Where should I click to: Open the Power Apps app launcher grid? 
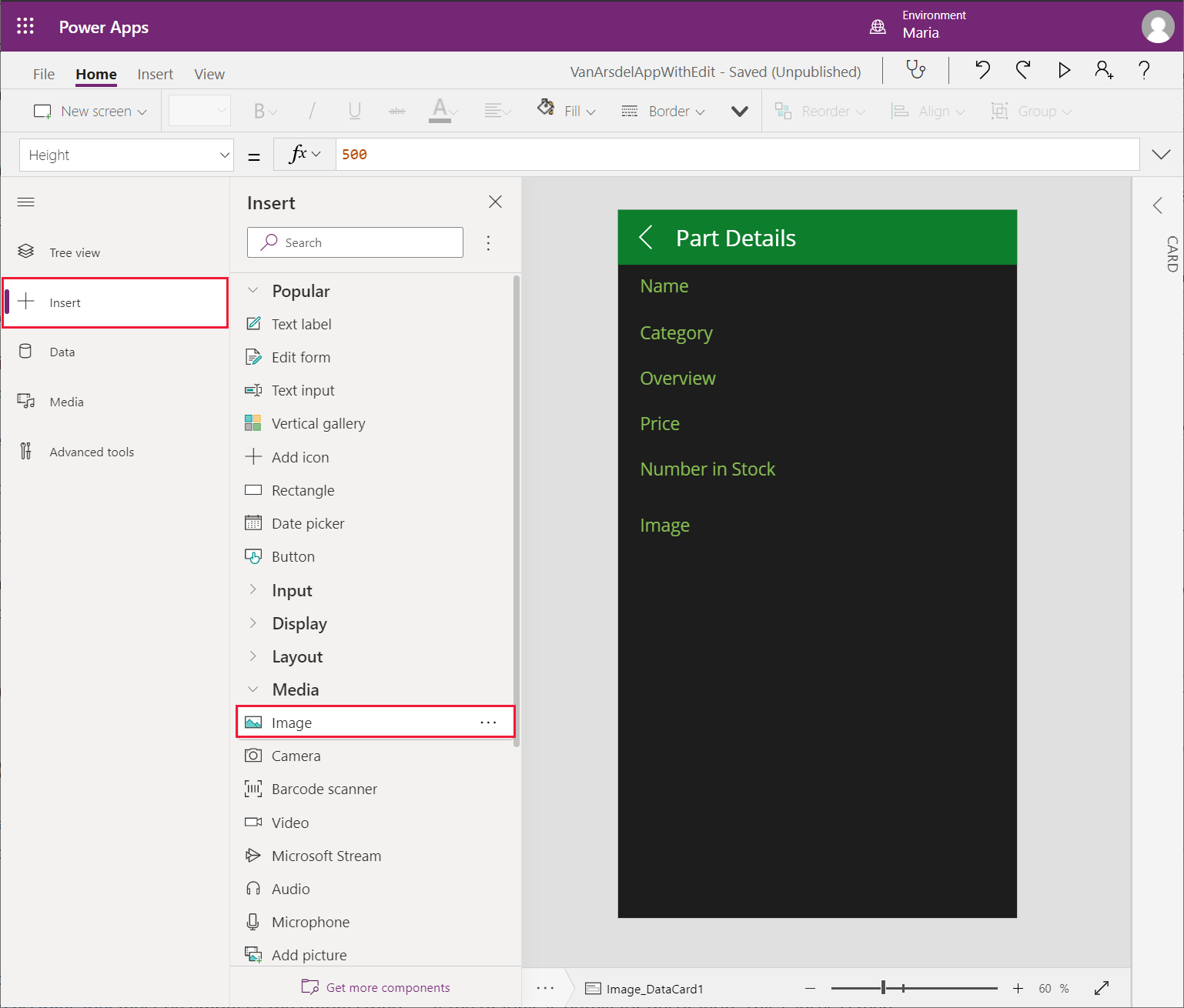pos(25,26)
